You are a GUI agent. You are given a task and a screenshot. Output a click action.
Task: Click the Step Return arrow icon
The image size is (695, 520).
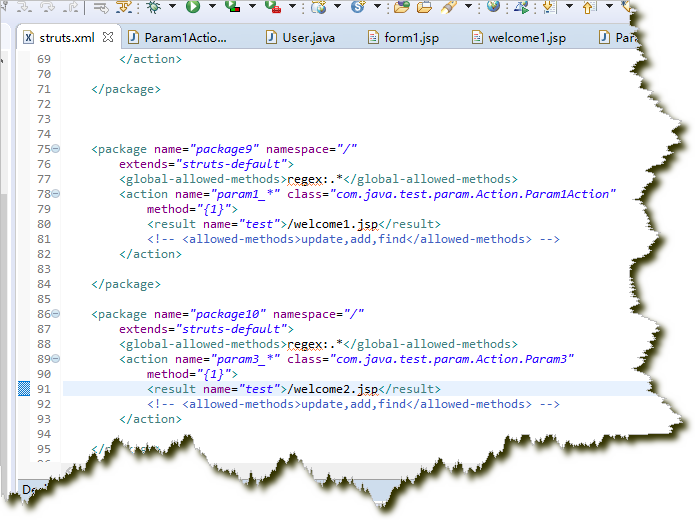(x=70, y=7)
